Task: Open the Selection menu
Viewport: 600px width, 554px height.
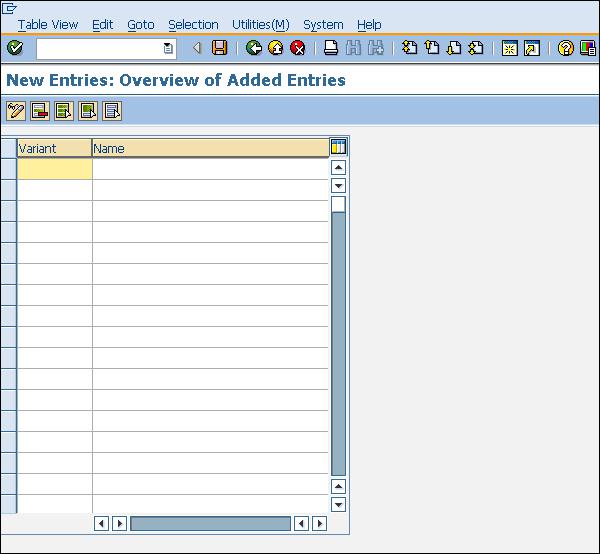Action: pos(193,25)
